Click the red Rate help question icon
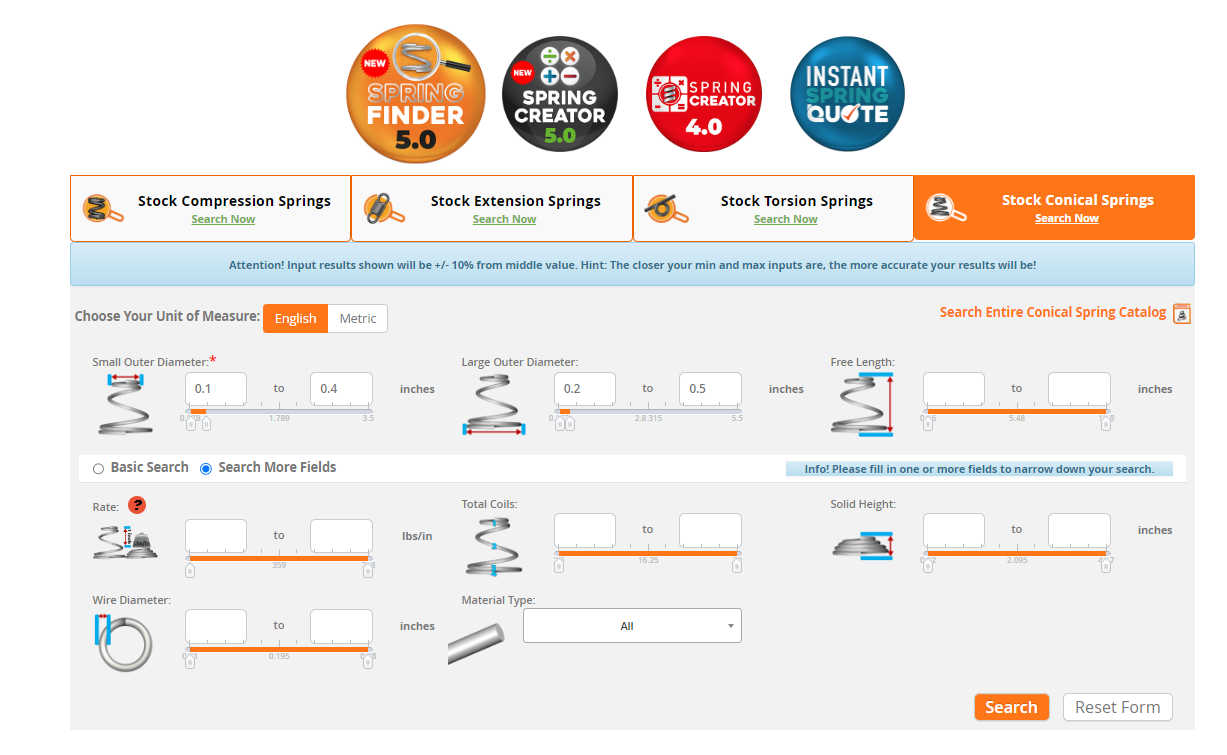The width and height of the screenshot is (1227, 755). (x=137, y=506)
